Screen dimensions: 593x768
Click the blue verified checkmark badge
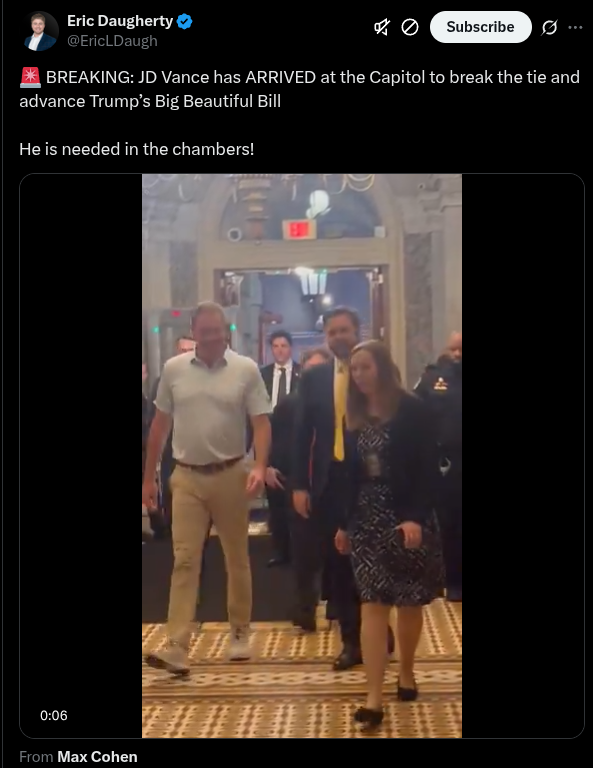pyautogui.click(x=185, y=21)
